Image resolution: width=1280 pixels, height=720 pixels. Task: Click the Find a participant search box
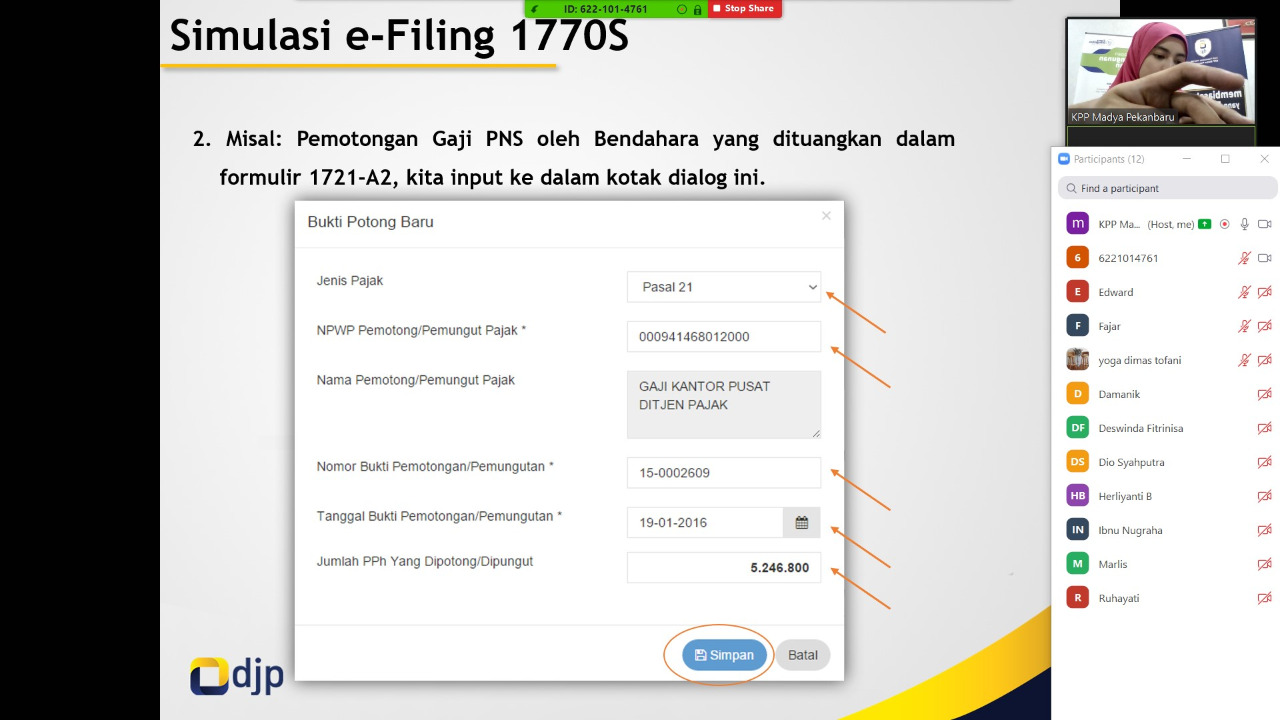click(1167, 188)
